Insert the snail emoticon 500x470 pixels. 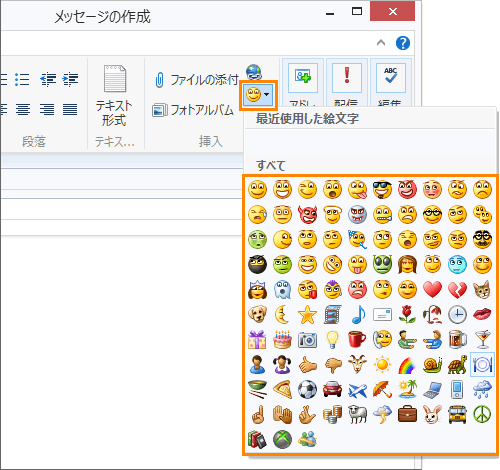pyautogui.click(x=432, y=365)
